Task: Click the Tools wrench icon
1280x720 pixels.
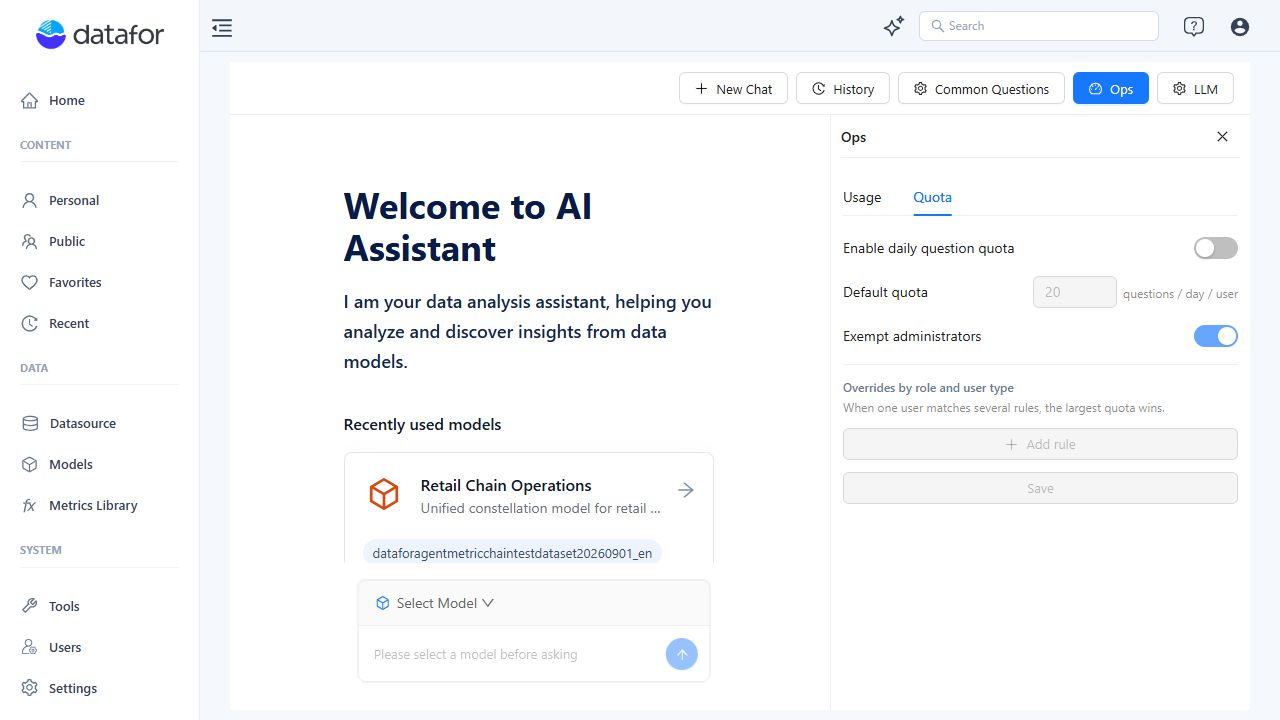Action: [x=30, y=606]
